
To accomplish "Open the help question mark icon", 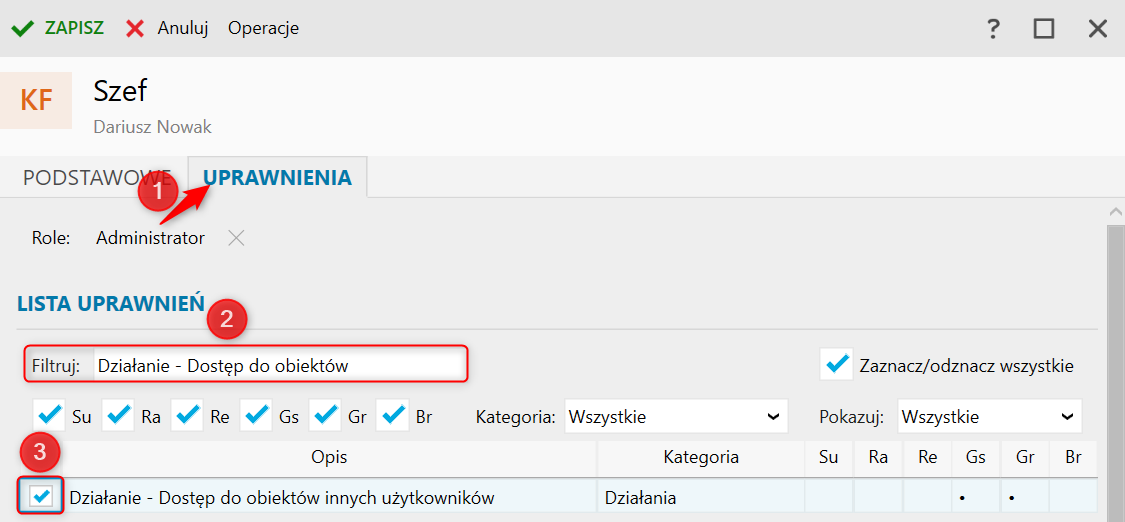I will click(993, 28).
